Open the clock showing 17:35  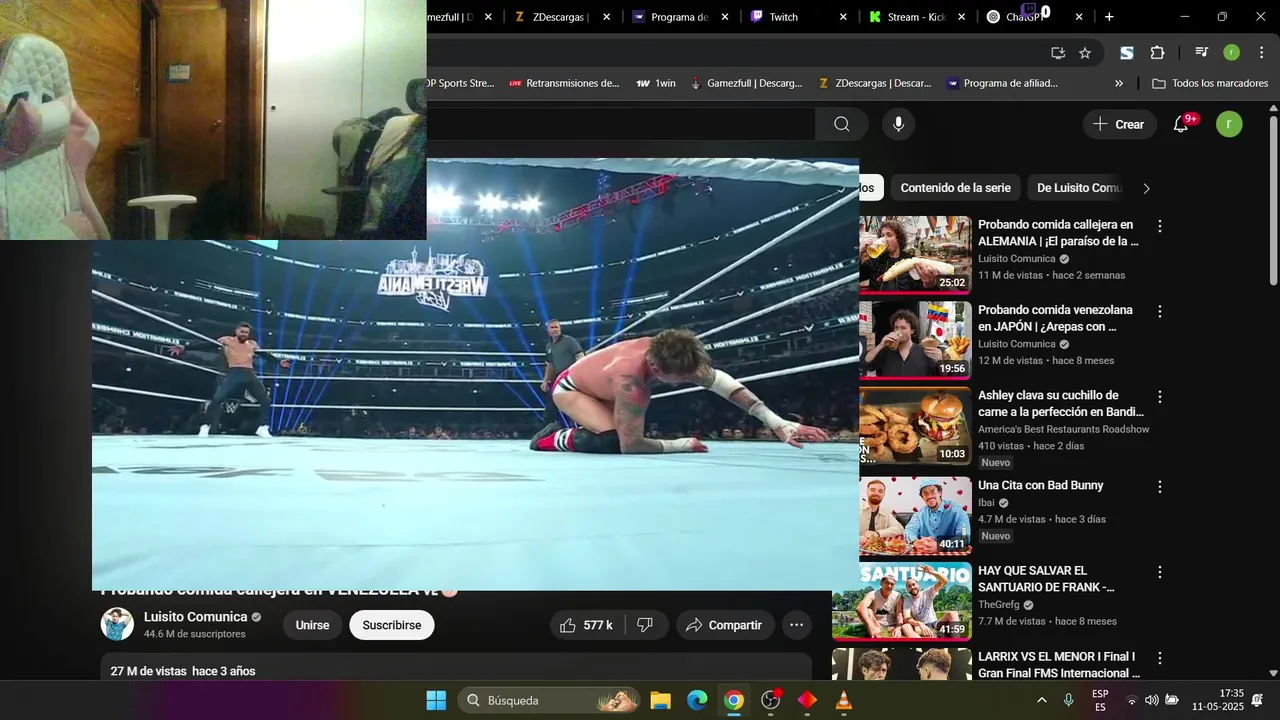click(x=1218, y=700)
